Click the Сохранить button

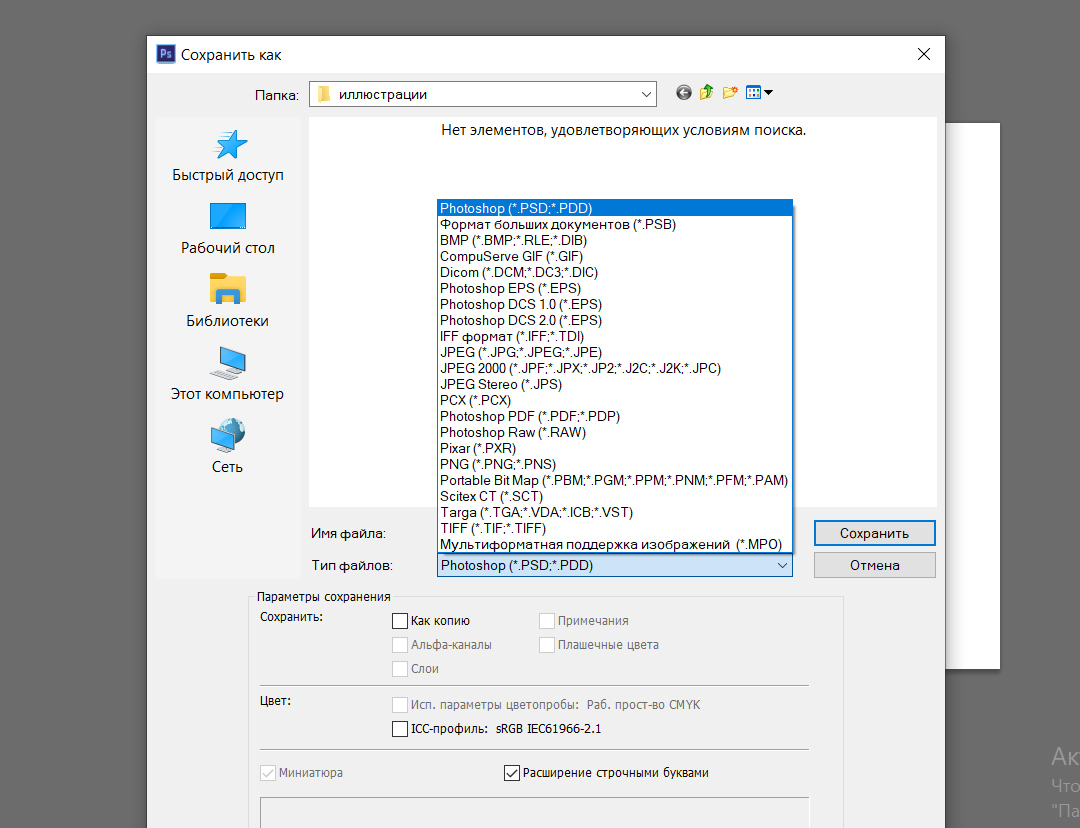[x=874, y=533]
